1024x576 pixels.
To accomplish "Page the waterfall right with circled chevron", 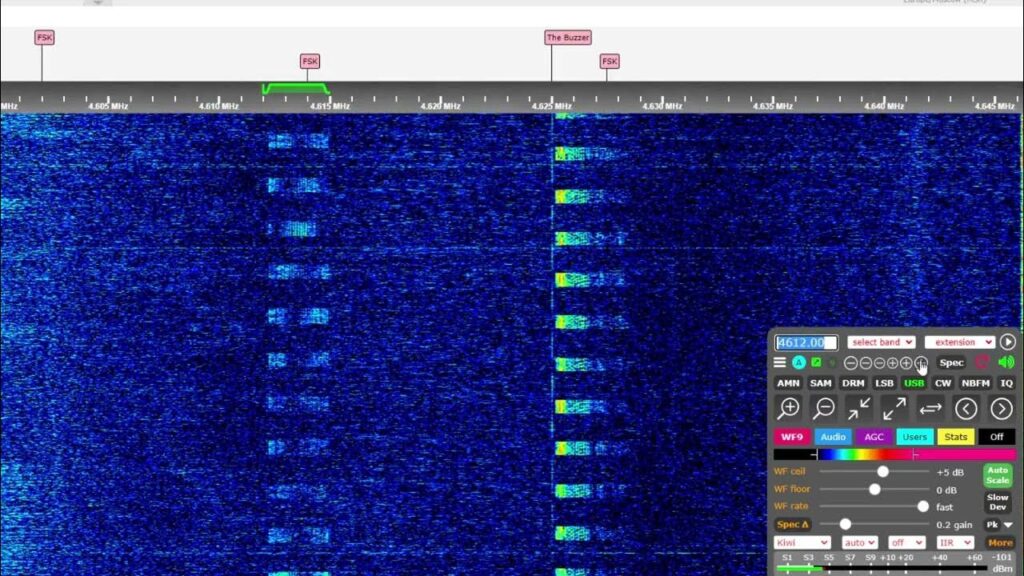I will point(1001,409).
